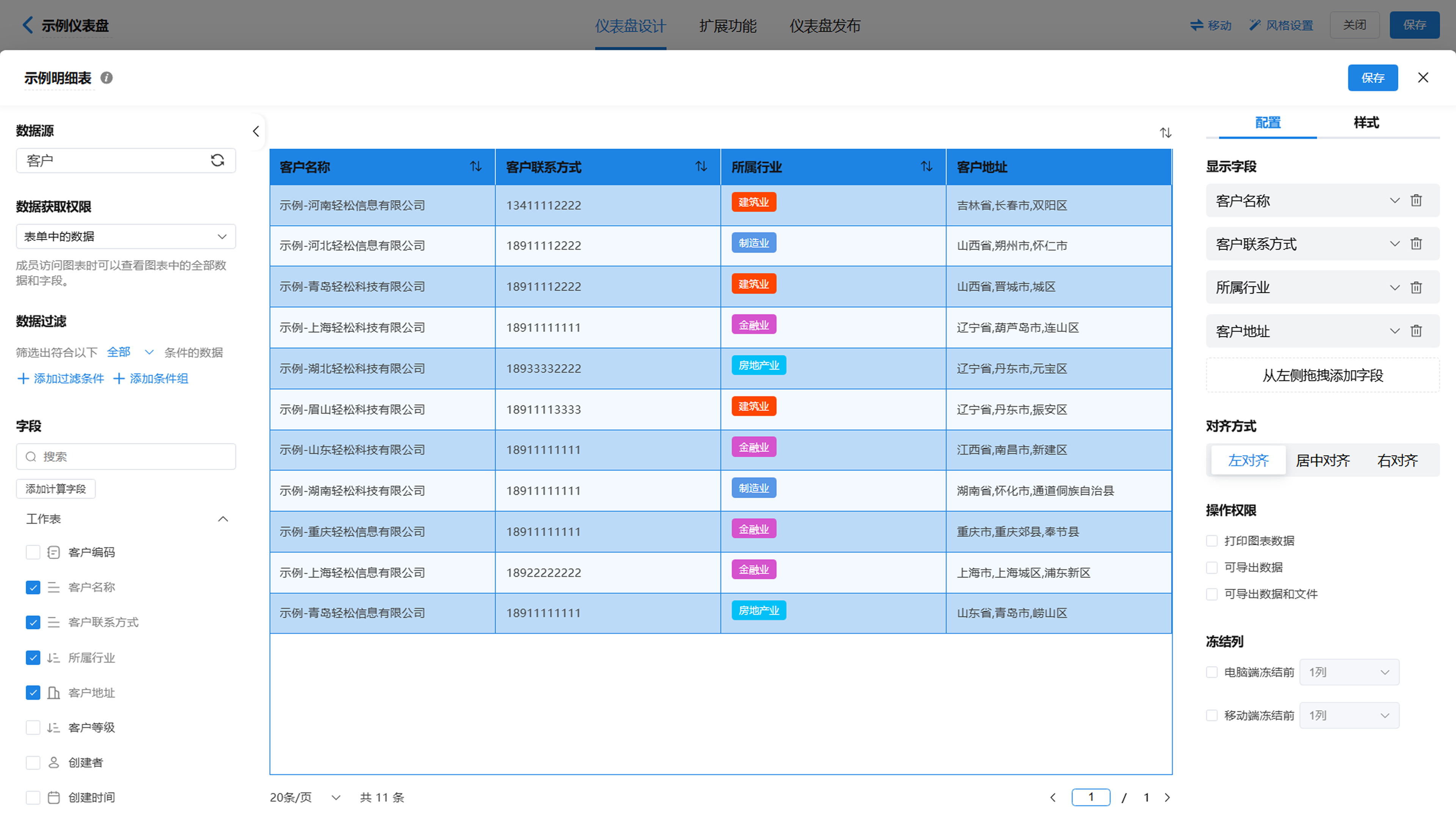Switch to 扩展功能 tab

coord(728,25)
